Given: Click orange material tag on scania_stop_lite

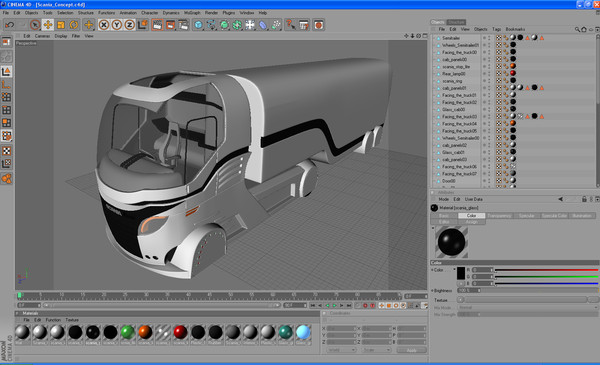Looking at the screenshot, I should [x=513, y=66].
